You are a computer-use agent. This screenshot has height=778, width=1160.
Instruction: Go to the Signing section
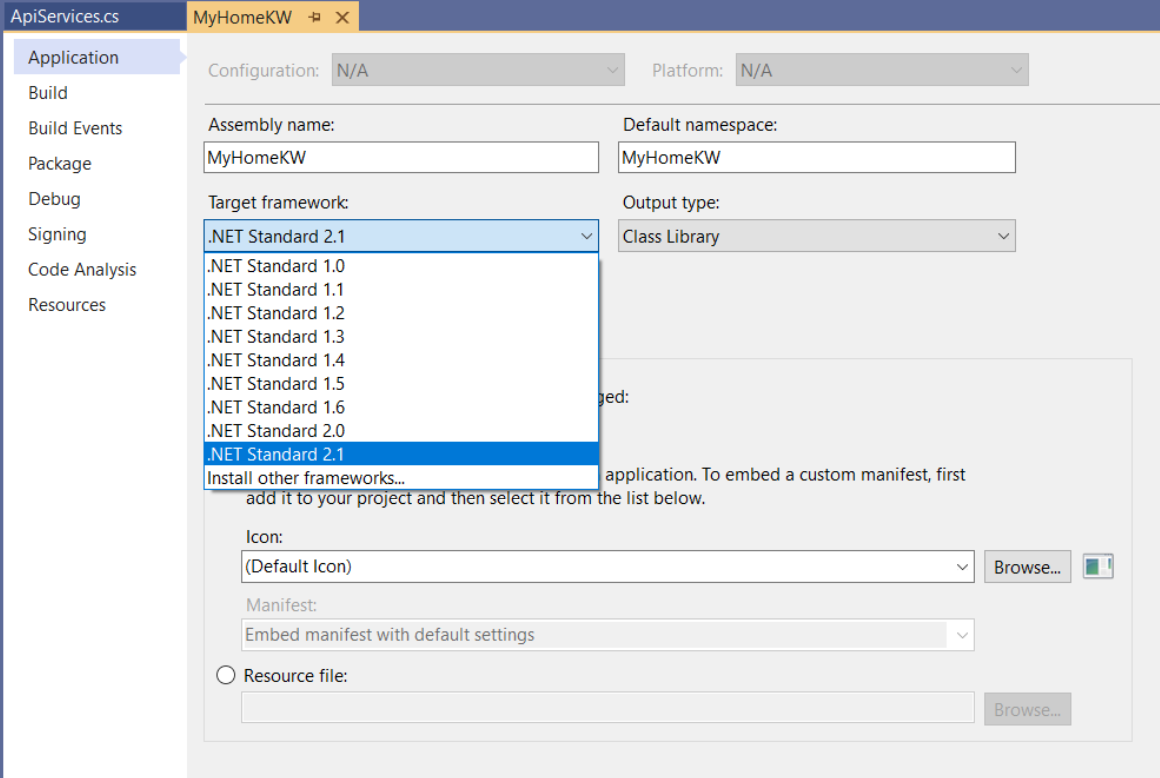pos(57,234)
